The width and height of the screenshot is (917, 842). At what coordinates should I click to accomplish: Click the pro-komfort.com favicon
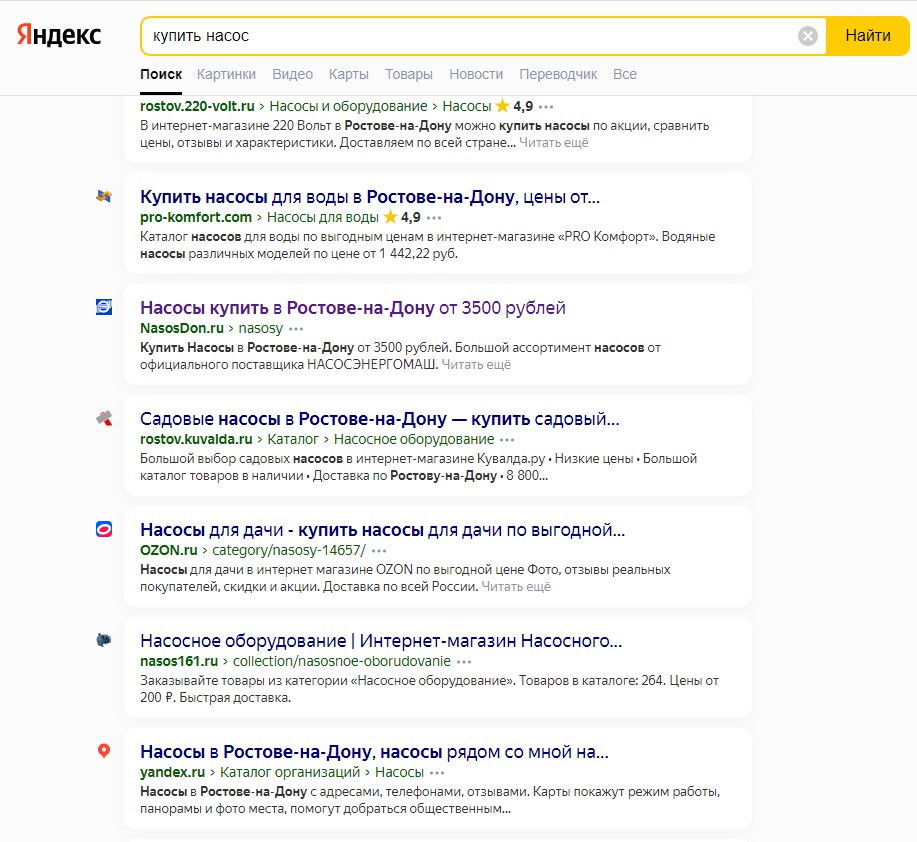pos(104,196)
